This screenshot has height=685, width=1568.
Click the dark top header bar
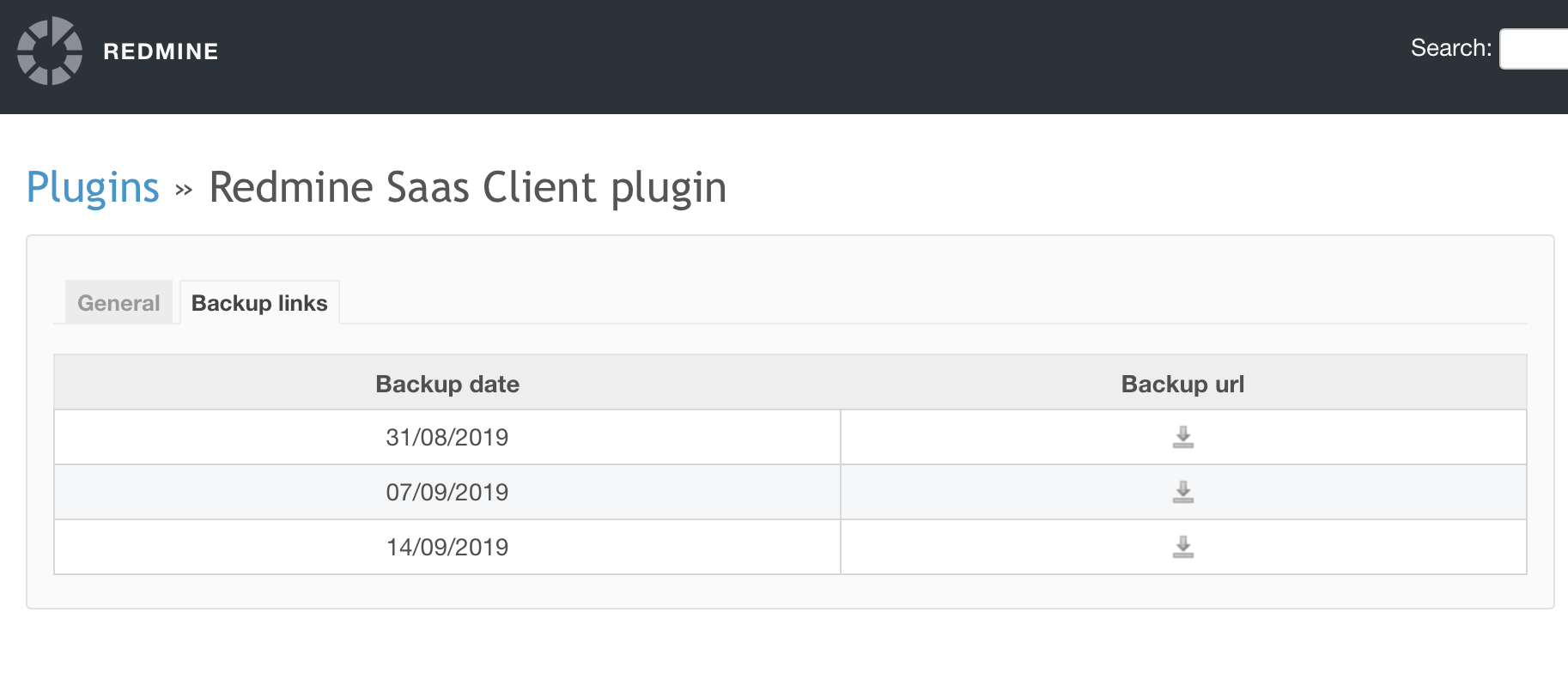click(773, 57)
